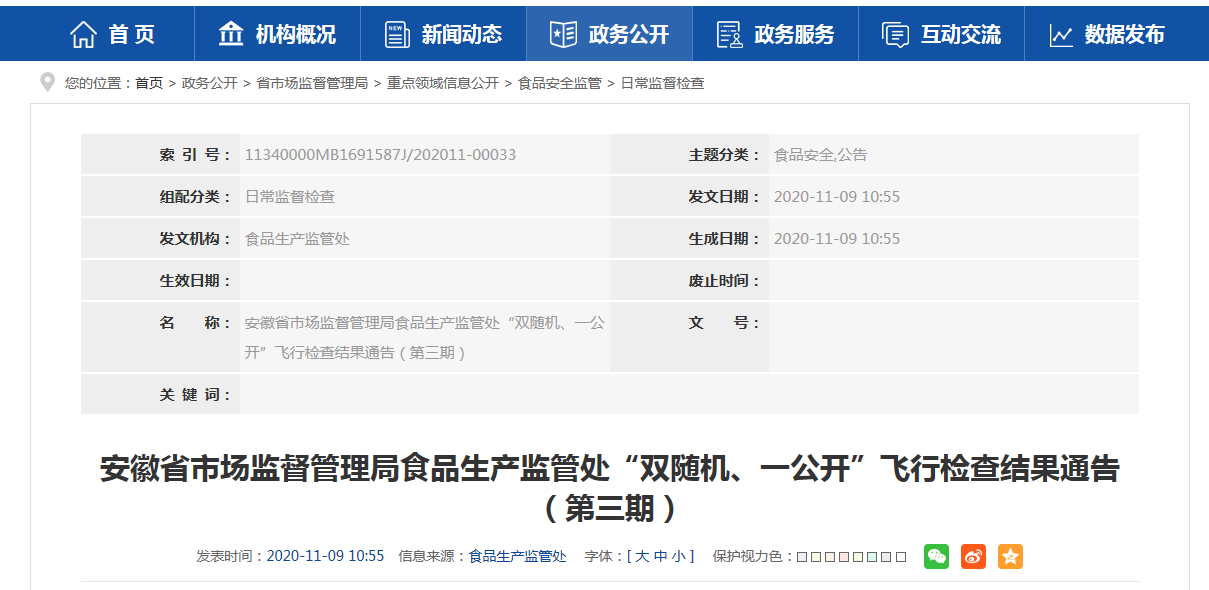Open breadcrumb link 重点领域信息公开
Screen dimensions: 1209x590
pyautogui.click(x=443, y=83)
